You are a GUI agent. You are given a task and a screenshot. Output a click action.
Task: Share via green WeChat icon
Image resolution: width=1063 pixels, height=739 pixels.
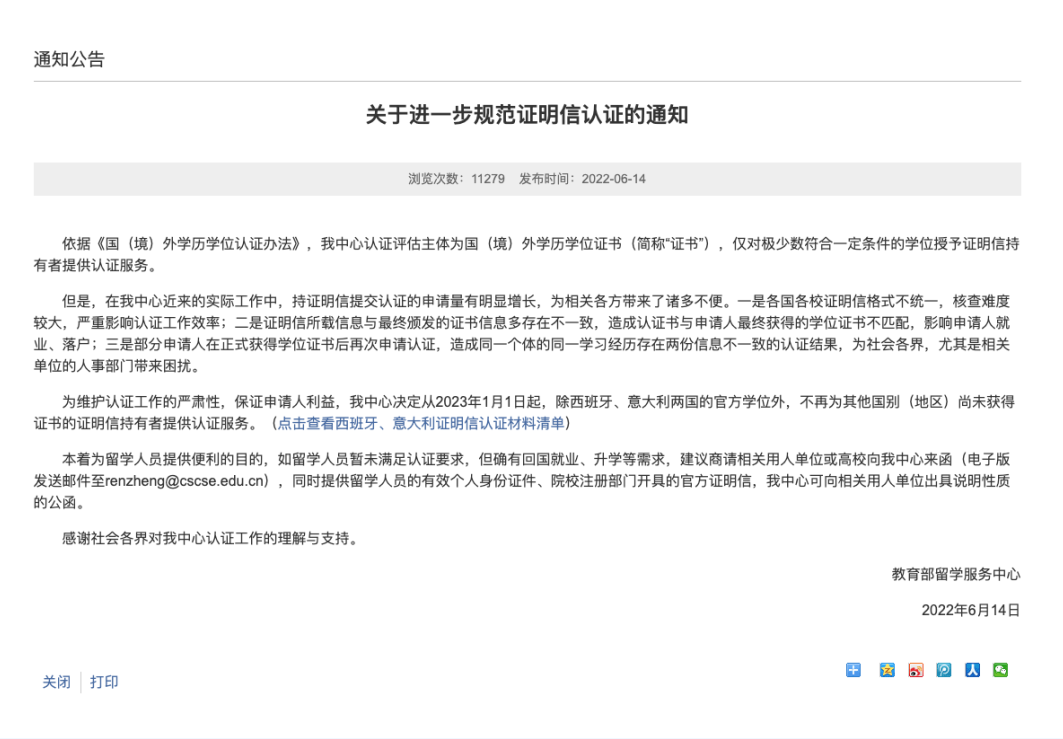(1001, 670)
